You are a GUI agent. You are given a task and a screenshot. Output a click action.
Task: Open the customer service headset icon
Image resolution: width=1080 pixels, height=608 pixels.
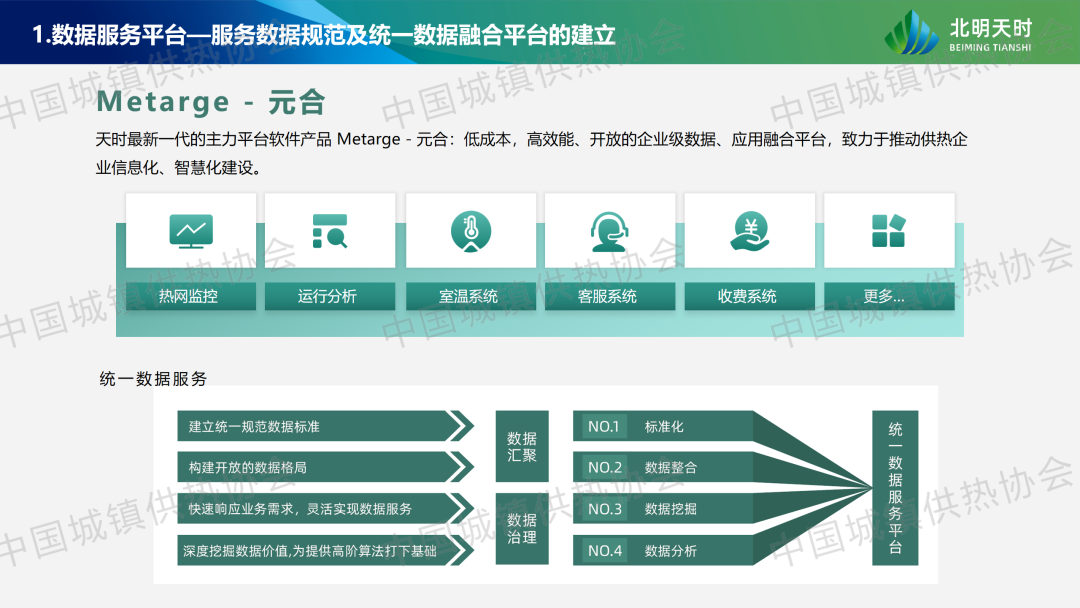[609, 231]
